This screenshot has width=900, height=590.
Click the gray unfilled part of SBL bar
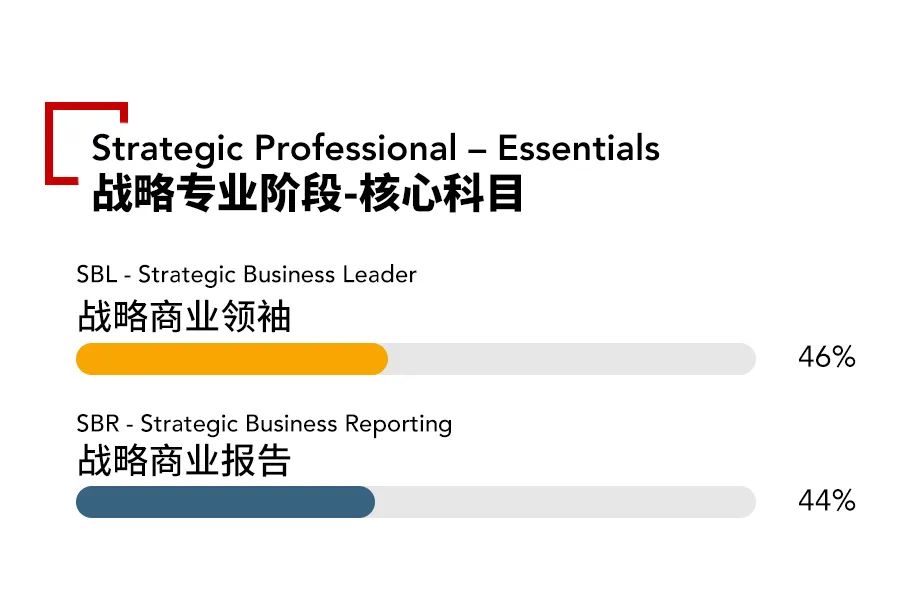coord(570,359)
